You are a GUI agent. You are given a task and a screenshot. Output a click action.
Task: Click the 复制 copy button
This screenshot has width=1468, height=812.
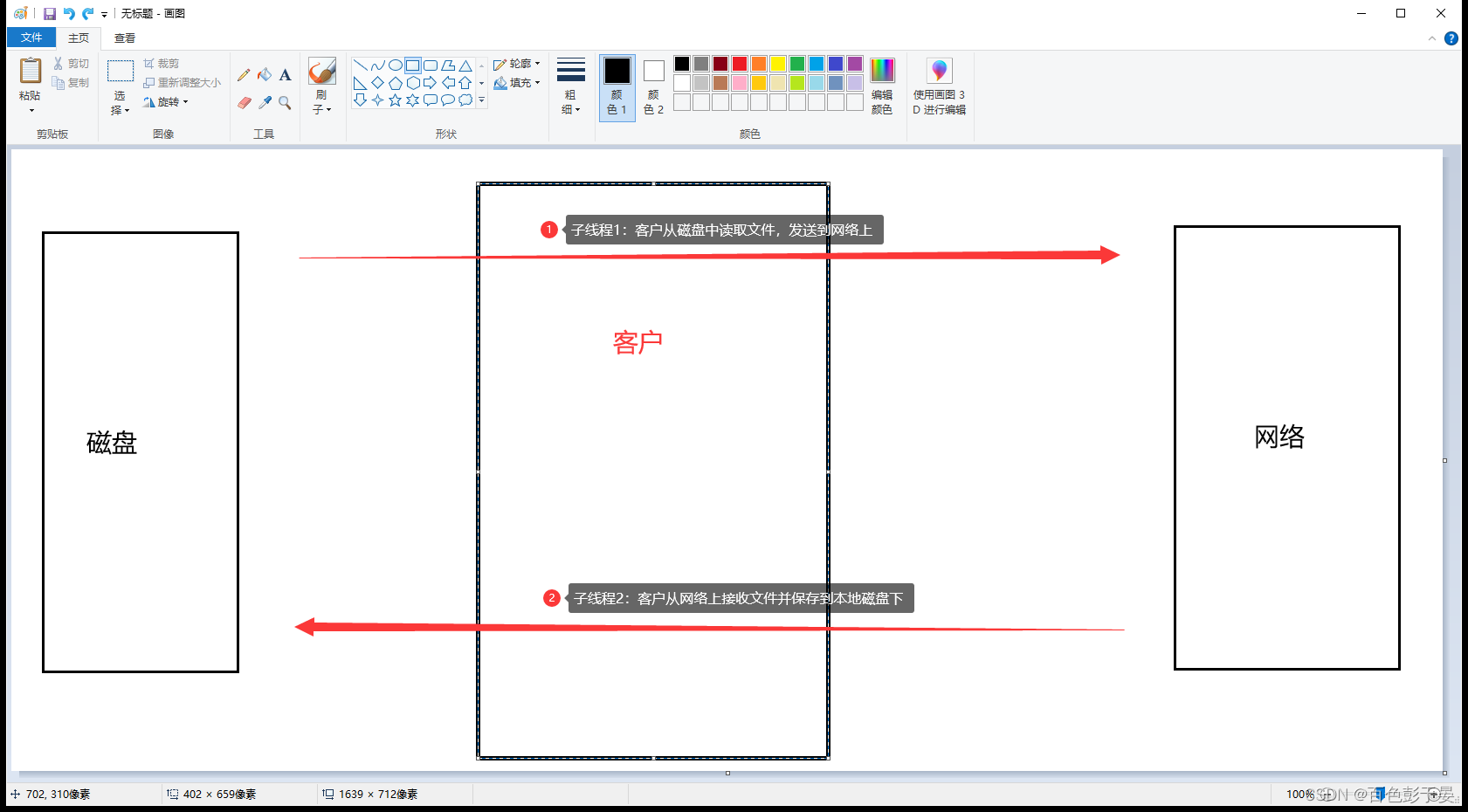tap(71, 83)
